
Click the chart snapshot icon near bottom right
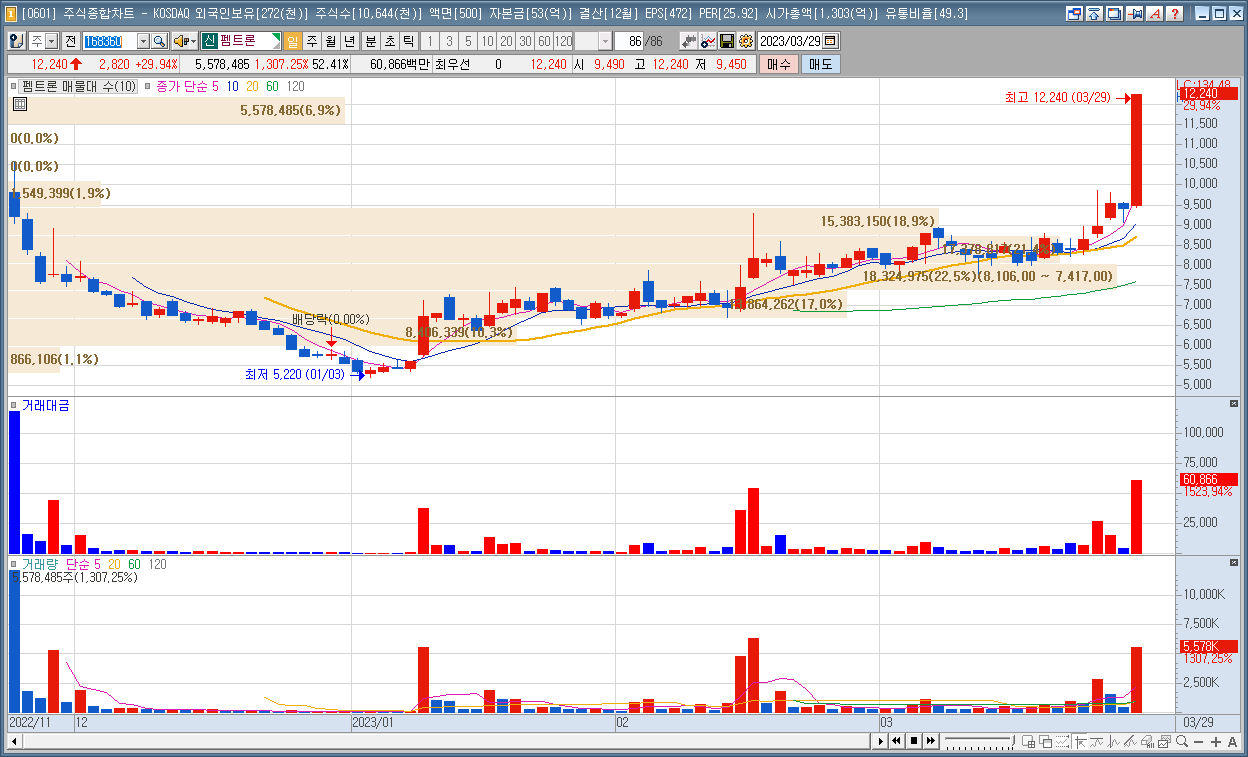point(1164,741)
